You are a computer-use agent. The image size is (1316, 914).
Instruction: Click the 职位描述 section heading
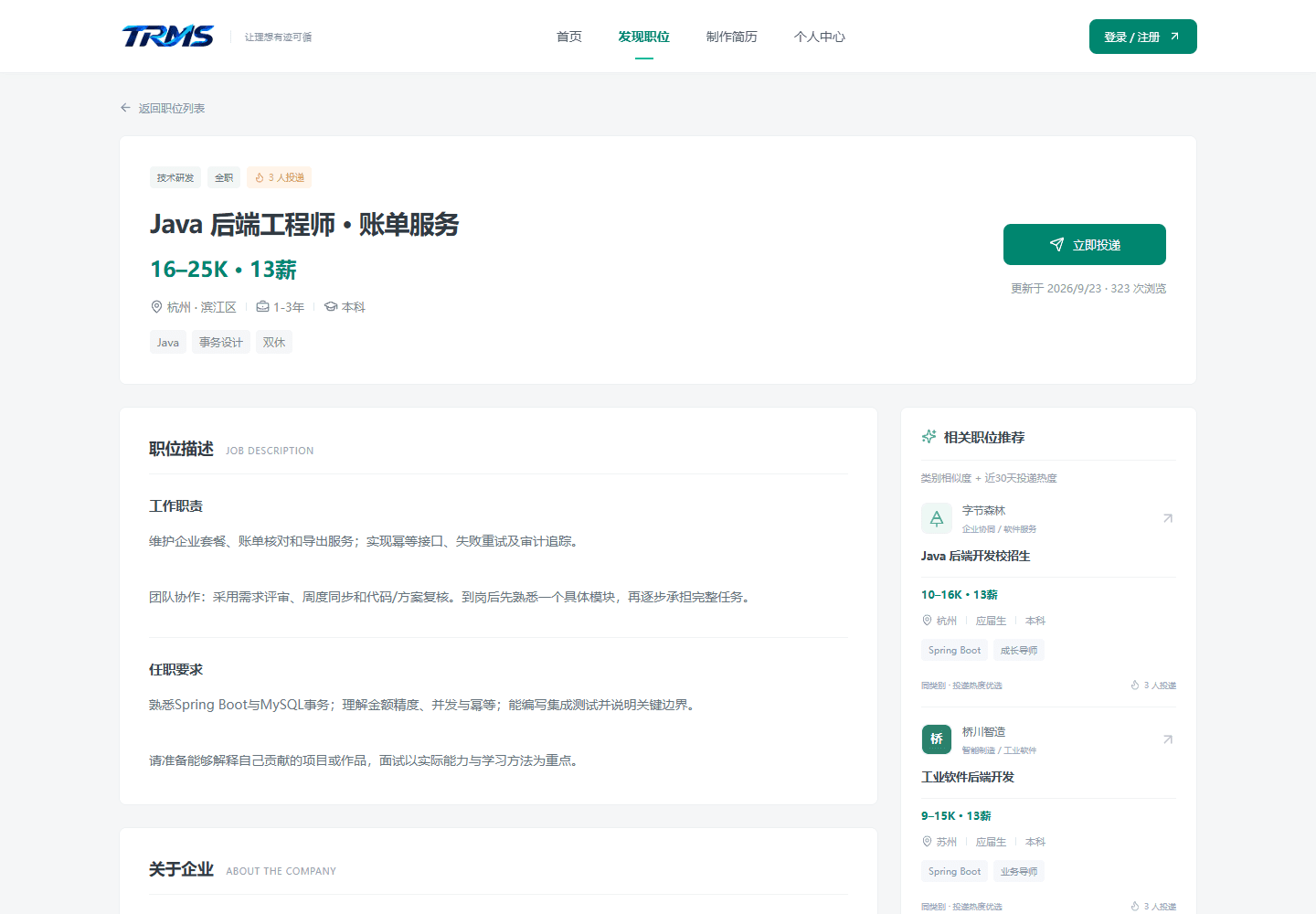(181, 449)
